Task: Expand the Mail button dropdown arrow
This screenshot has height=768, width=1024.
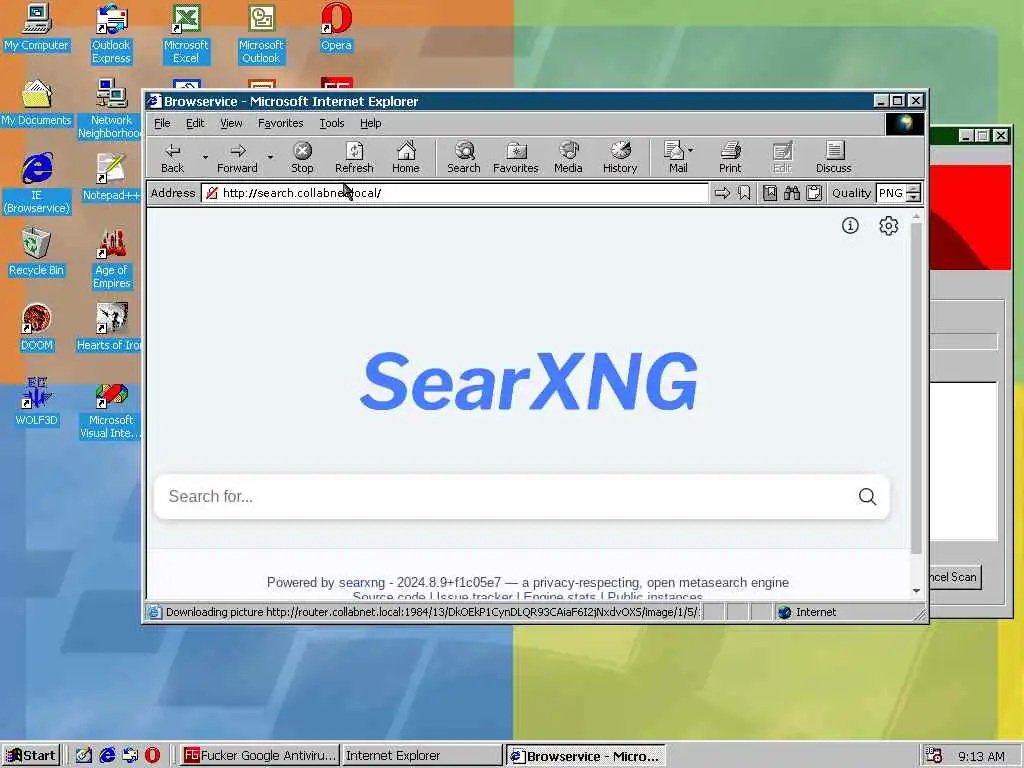Action: pyautogui.click(x=691, y=150)
